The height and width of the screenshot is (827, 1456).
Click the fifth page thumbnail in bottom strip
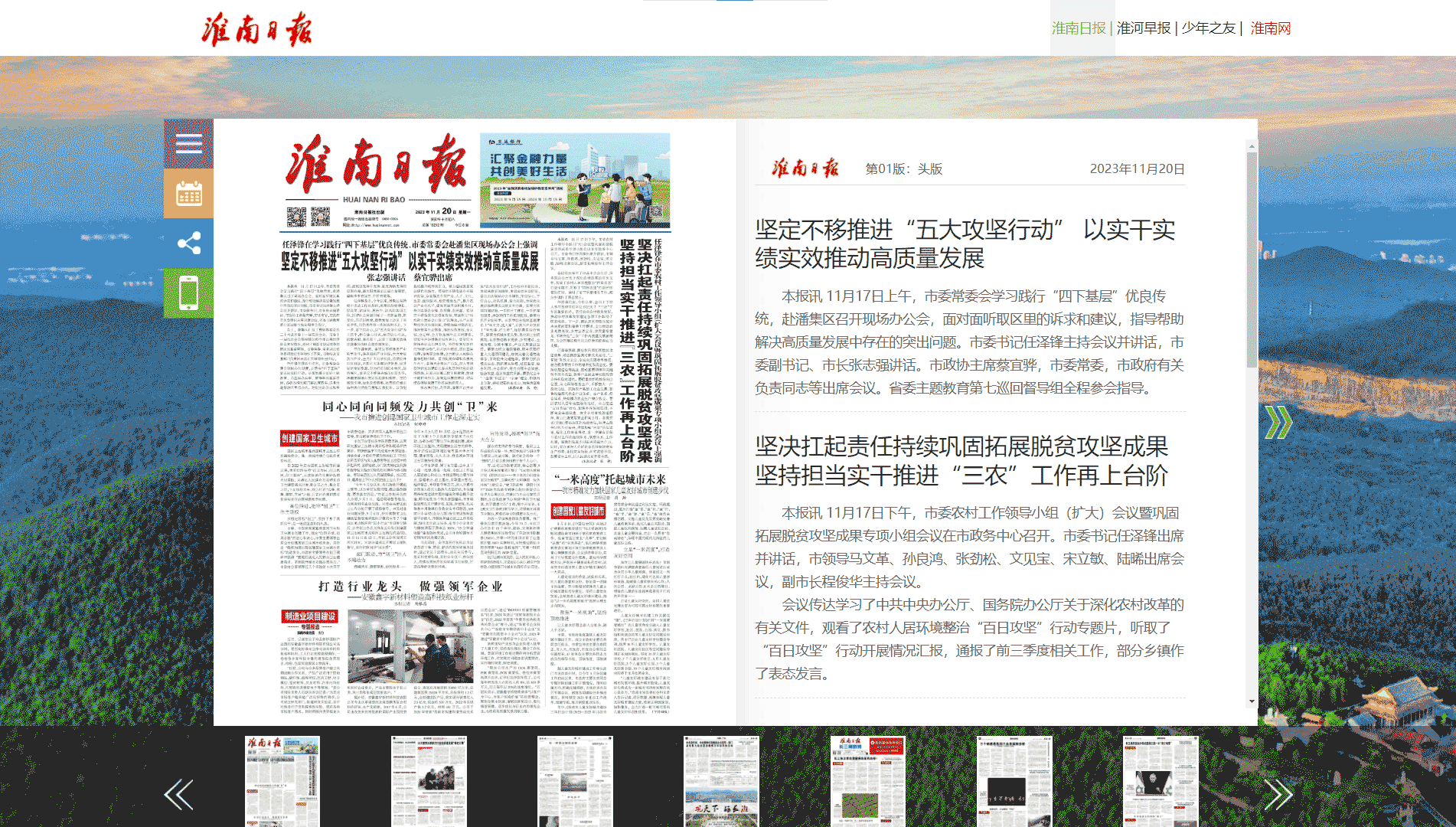[x=868, y=781]
